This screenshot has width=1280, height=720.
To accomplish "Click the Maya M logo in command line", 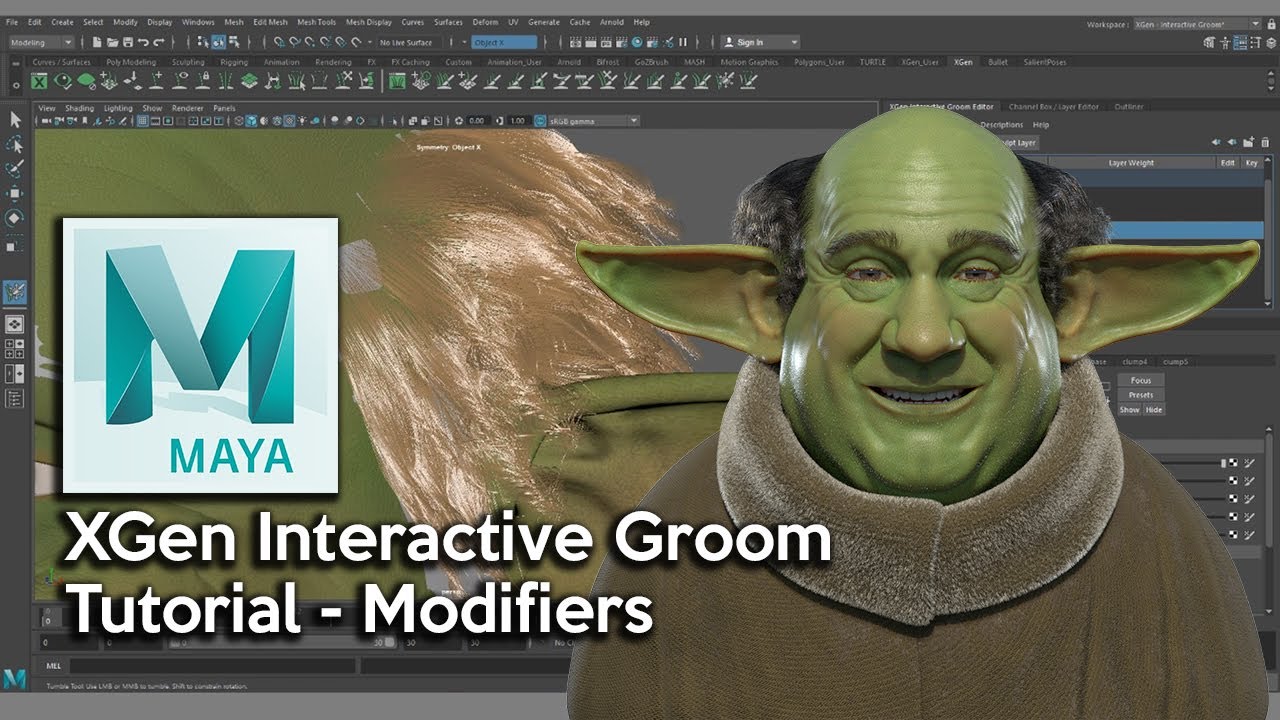I will click(15, 677).
